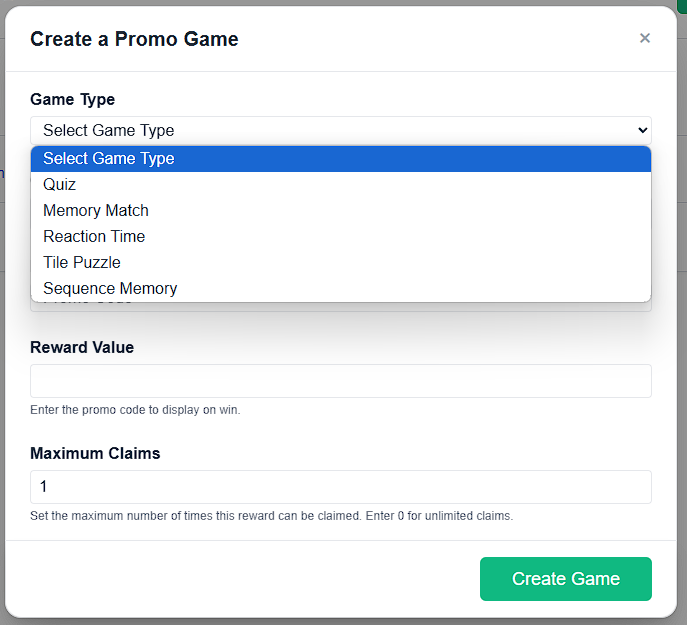Click the dimmed backdrop beside the dialog
This screenshot has width=687, height=625.
pyautogui.click(x=682, y=307)
